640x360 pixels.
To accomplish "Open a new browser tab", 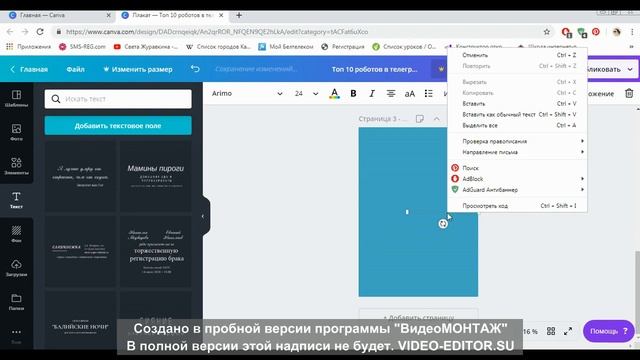I will tap(239, 15).
